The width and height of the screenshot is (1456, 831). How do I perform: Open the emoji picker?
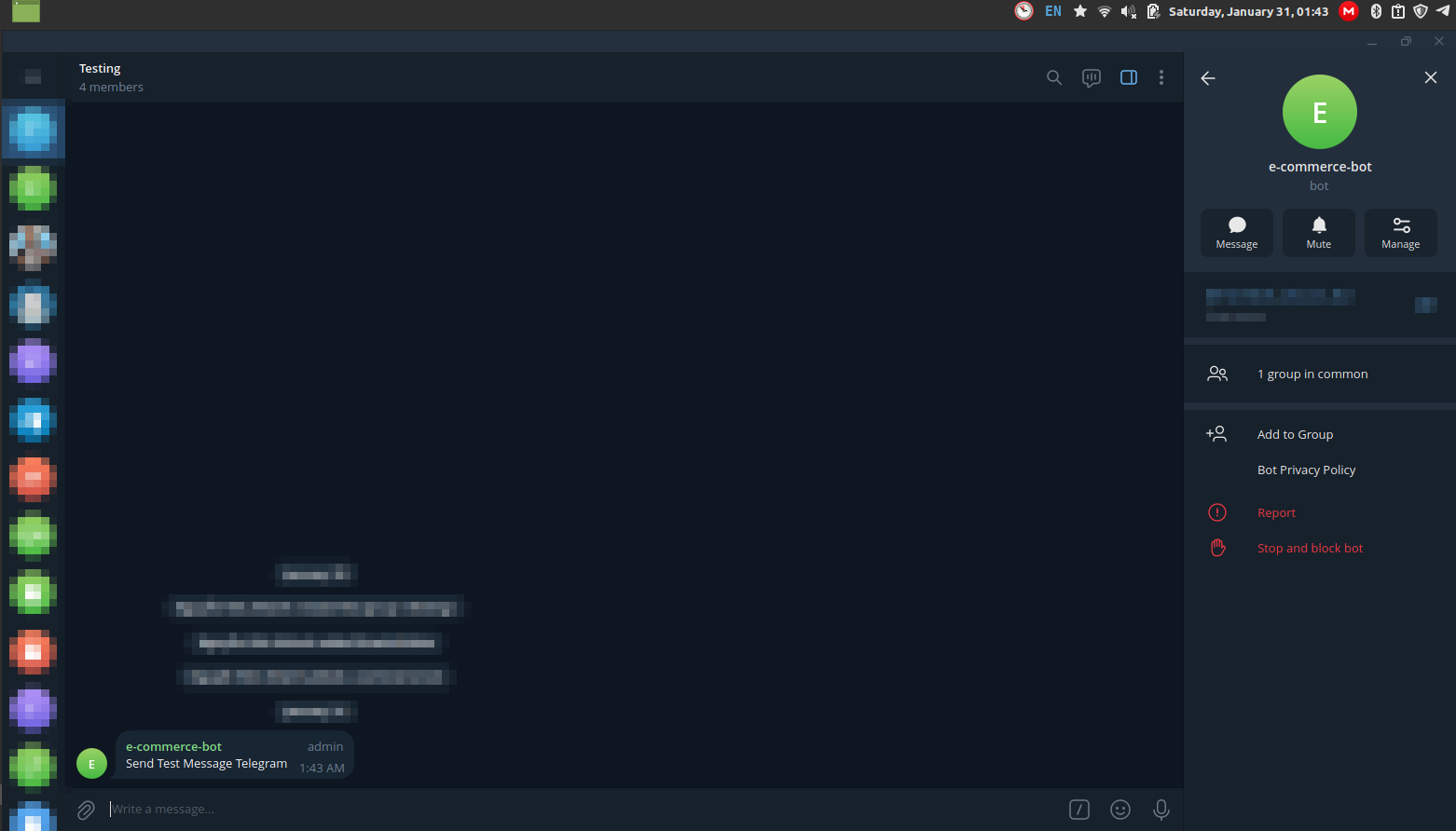click(x=1120, y=810)
